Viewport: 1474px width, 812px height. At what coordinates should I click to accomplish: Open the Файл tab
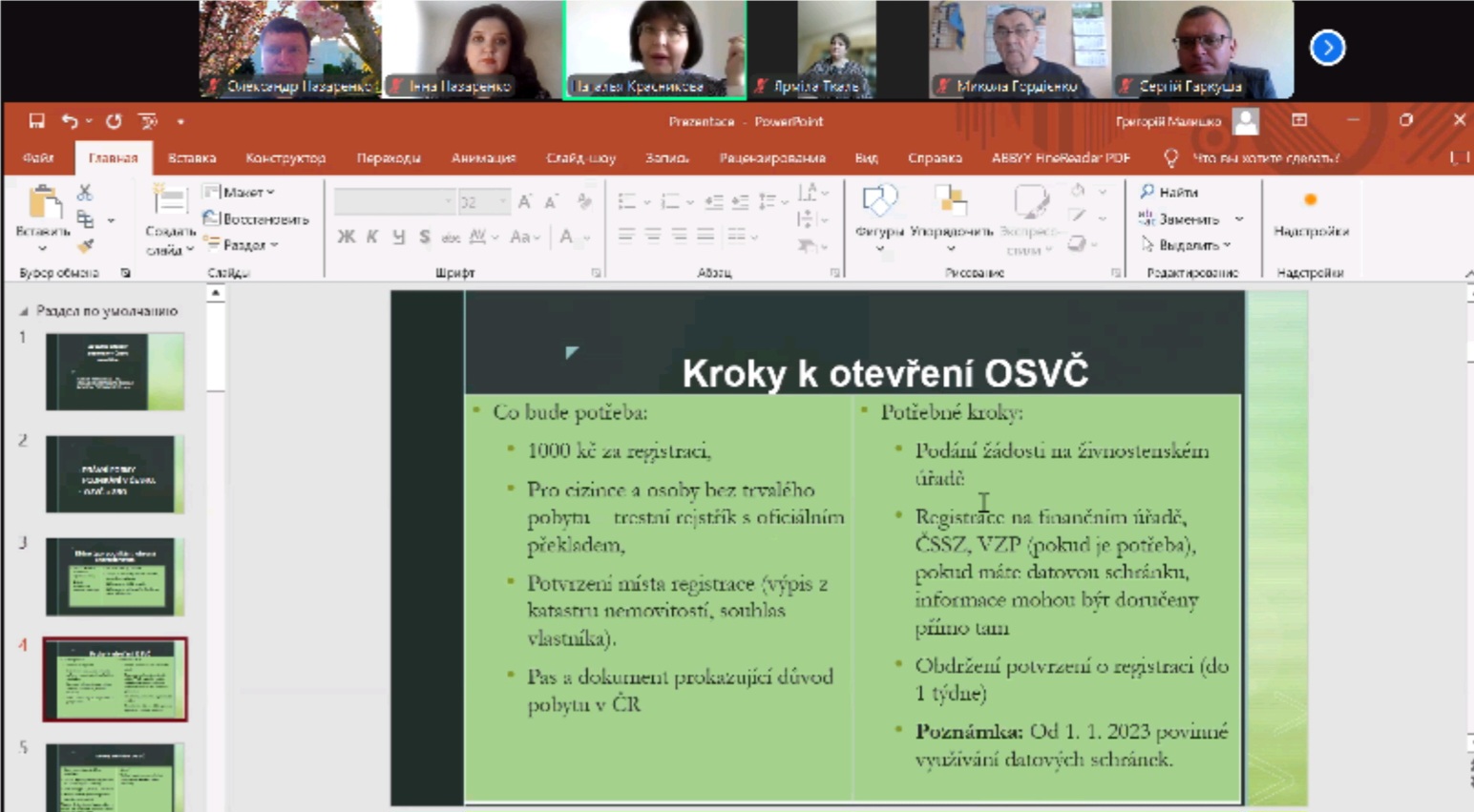(38, 158)
